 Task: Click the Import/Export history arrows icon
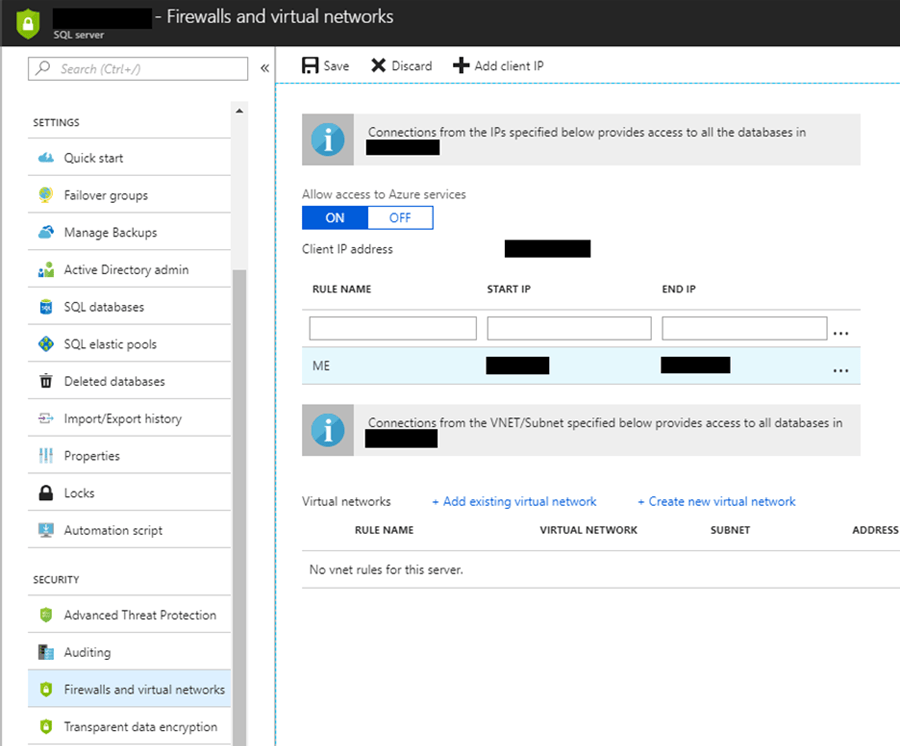tap(46, 418)
